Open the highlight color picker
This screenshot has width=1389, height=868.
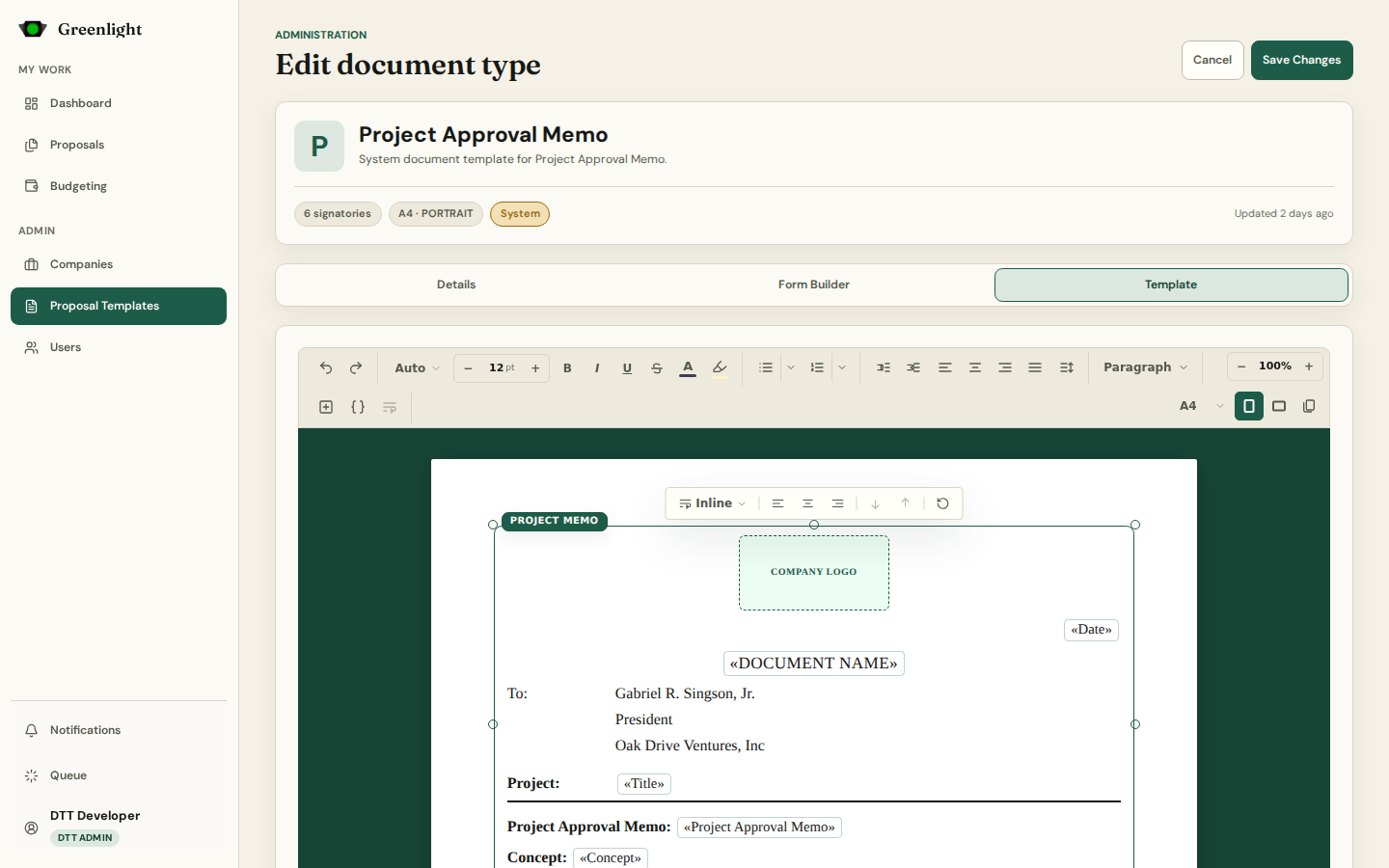(x=720, y=367)
